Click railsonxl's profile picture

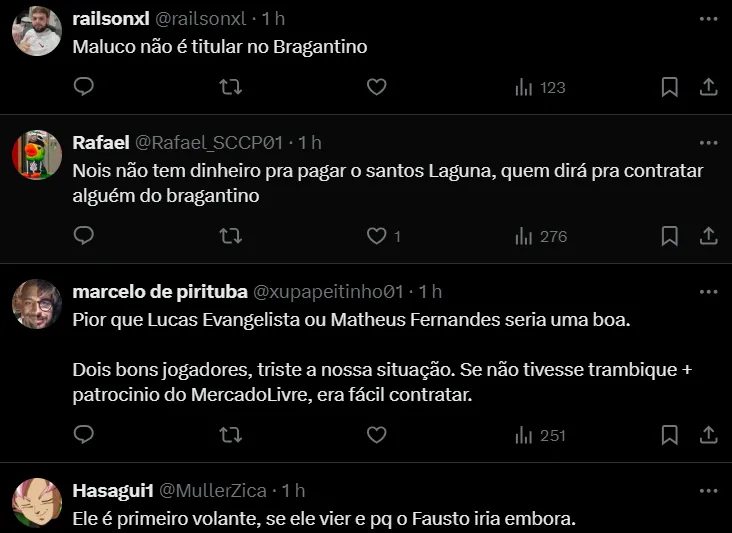[x=37, y=32]
